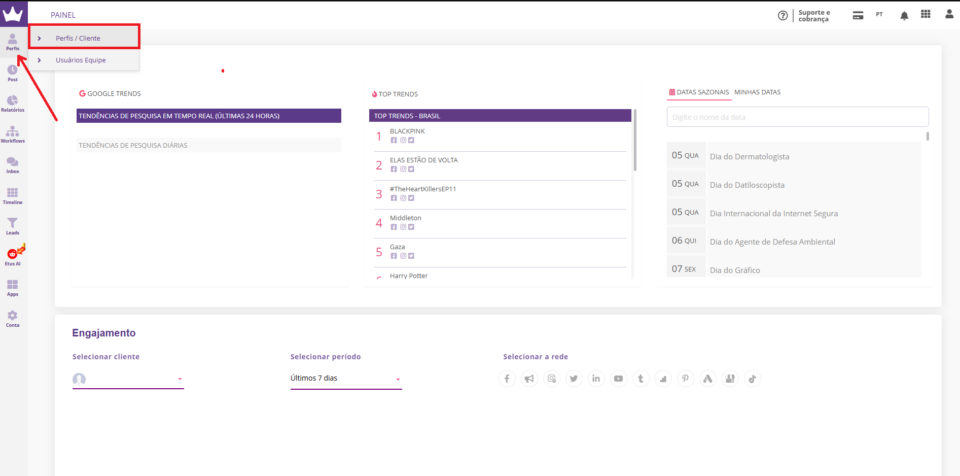This screenshot has height=476, width=960.
Task: Switch to the Minhas Datas tab
Action: pyautogui.click(x=757, y=92)
